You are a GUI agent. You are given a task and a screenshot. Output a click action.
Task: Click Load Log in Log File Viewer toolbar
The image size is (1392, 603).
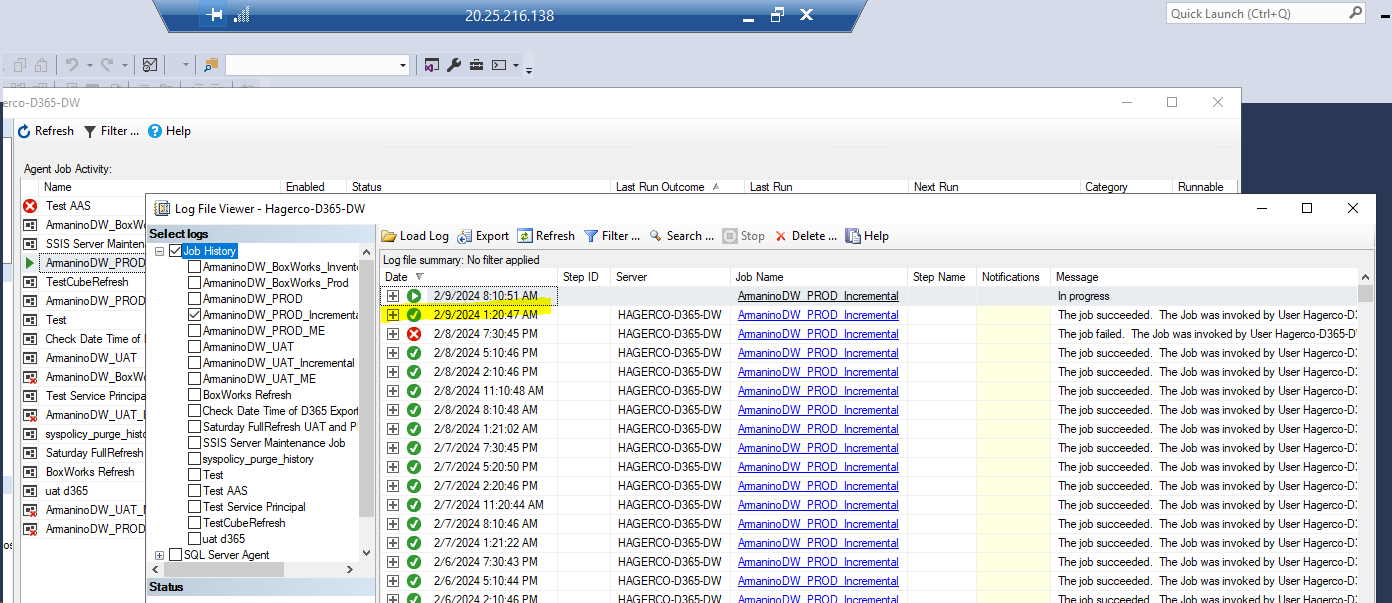415,236
